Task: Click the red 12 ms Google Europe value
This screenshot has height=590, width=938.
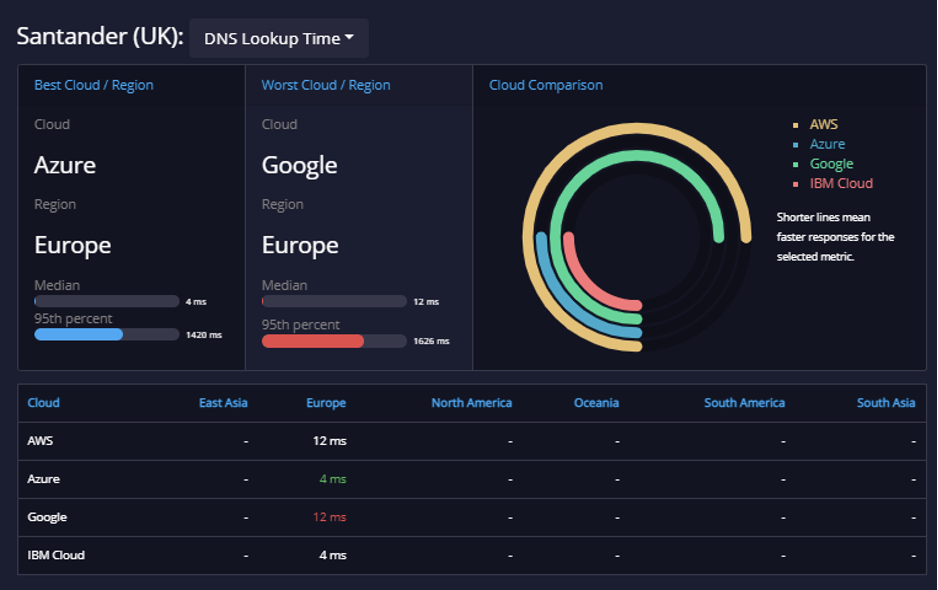Action: [x=330, y=517]
